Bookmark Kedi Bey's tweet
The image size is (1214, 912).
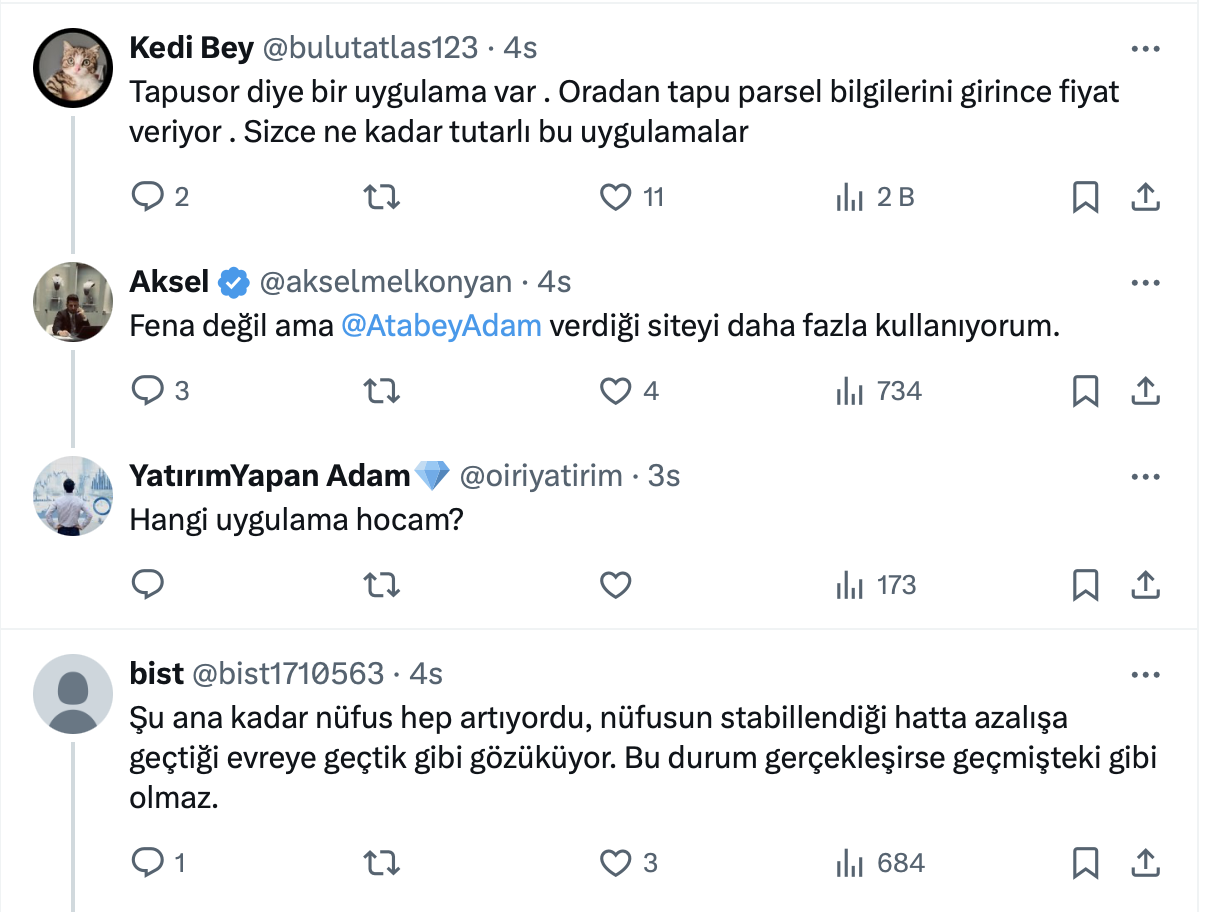(x=1085, y=197)
